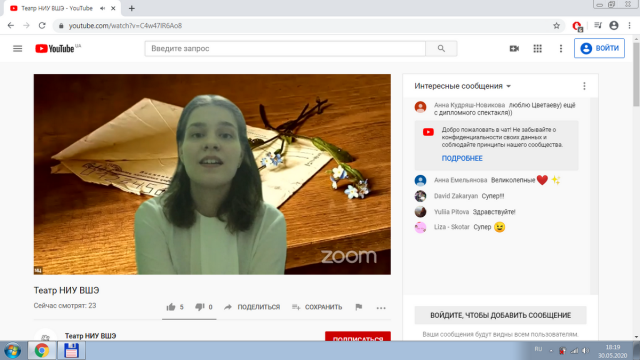Click ПОДЕЛИТЬСЯ to share the video

[252, 307]
